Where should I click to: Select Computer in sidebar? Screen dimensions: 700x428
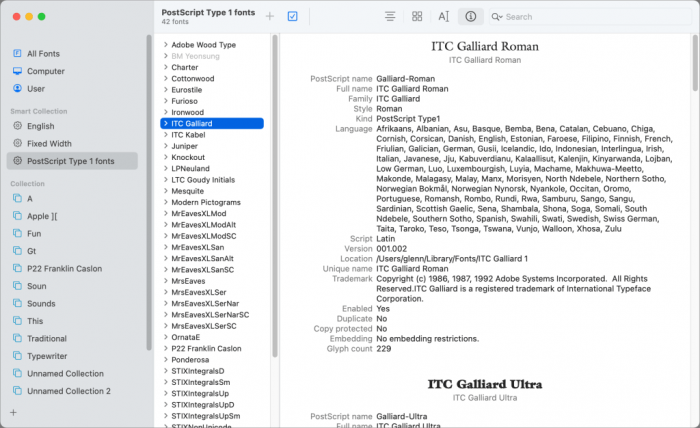click(x=46, y=71)
